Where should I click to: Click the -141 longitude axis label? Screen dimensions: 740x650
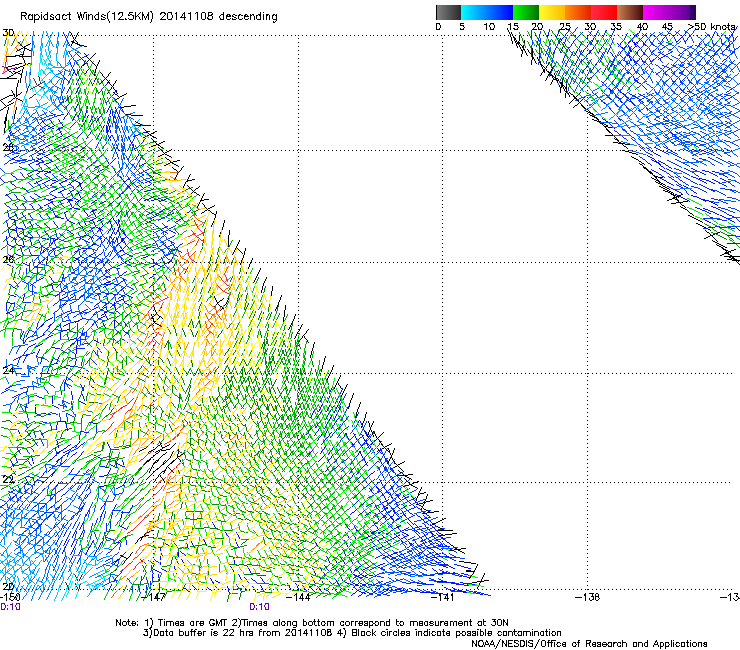click(442, 597)
